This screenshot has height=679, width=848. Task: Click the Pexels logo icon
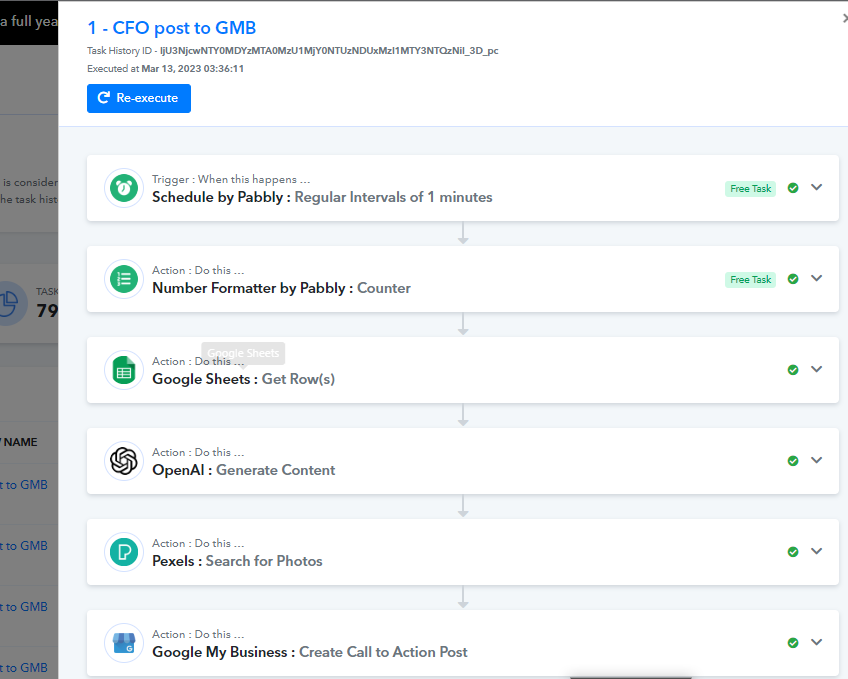(x=124, y=552)
